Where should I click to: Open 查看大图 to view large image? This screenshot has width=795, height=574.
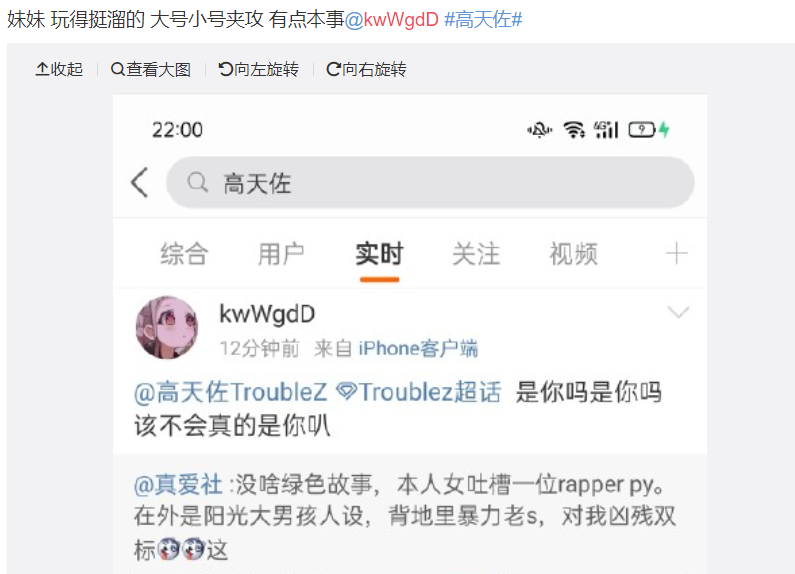[151, 69]
